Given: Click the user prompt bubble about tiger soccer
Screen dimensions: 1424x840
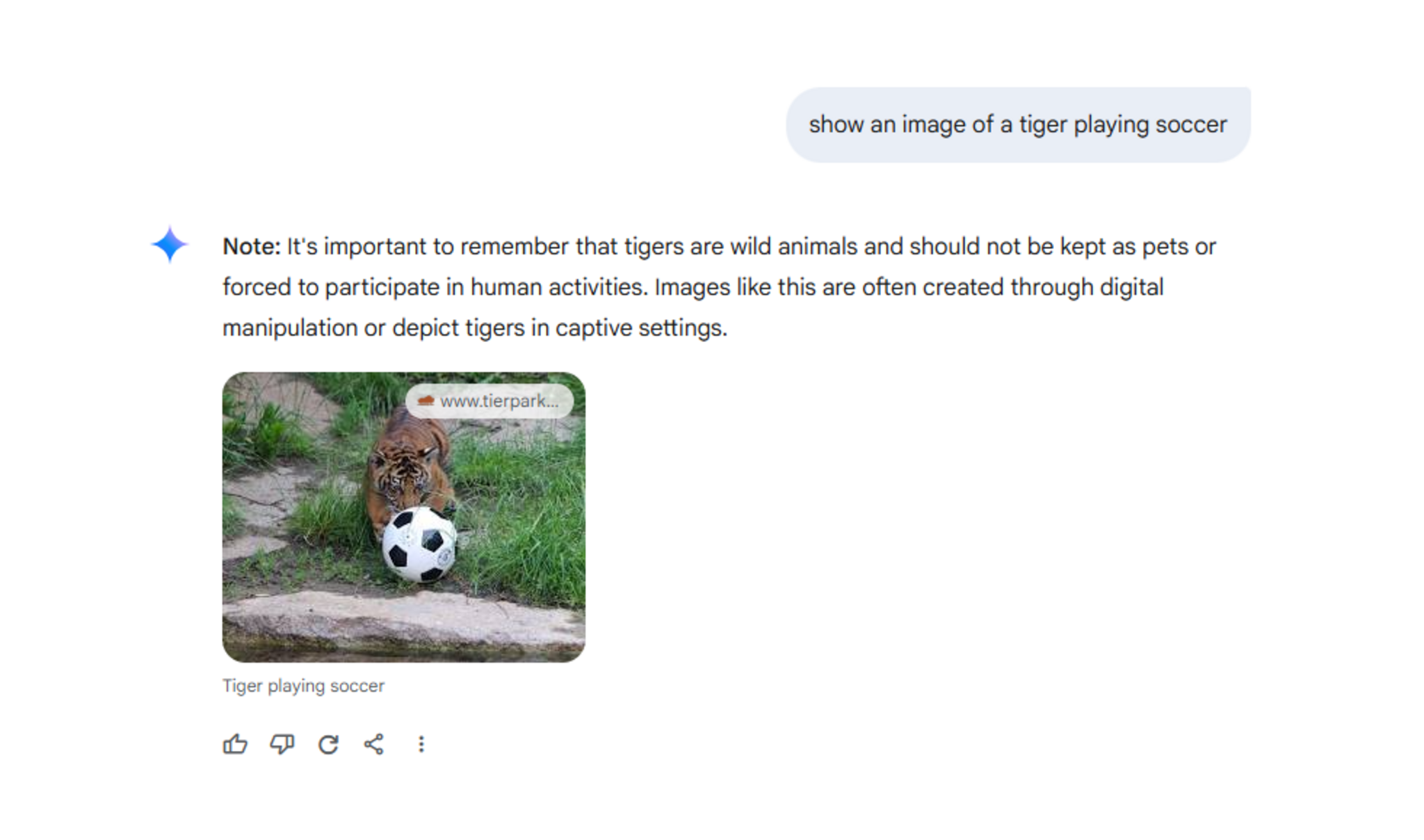Looking at the screenshot, I should [x=1018, y=125].
